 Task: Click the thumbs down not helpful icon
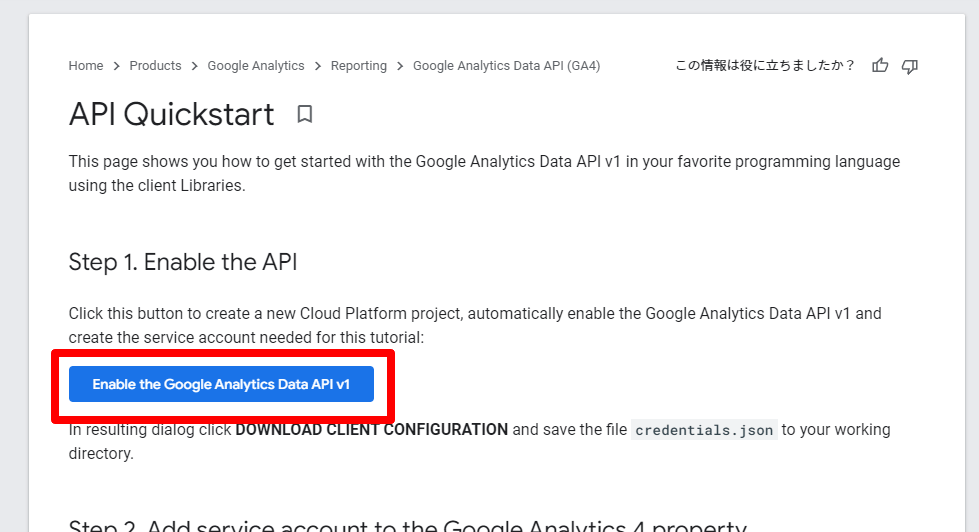click(909, 66)
